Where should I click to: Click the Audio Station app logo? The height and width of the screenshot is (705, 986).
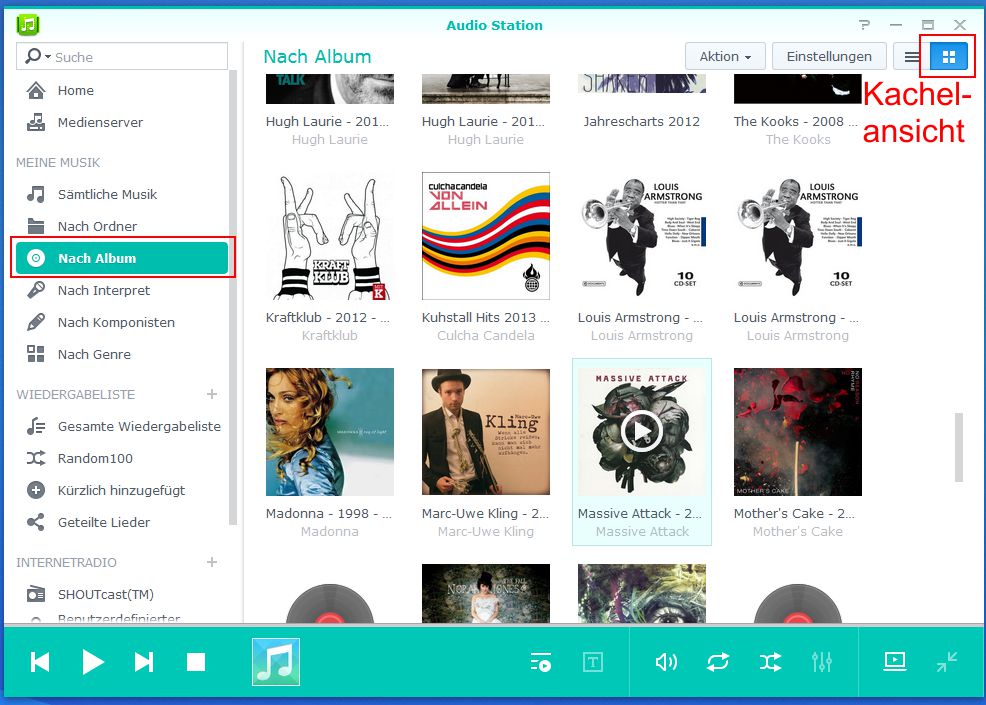(28, 25)
